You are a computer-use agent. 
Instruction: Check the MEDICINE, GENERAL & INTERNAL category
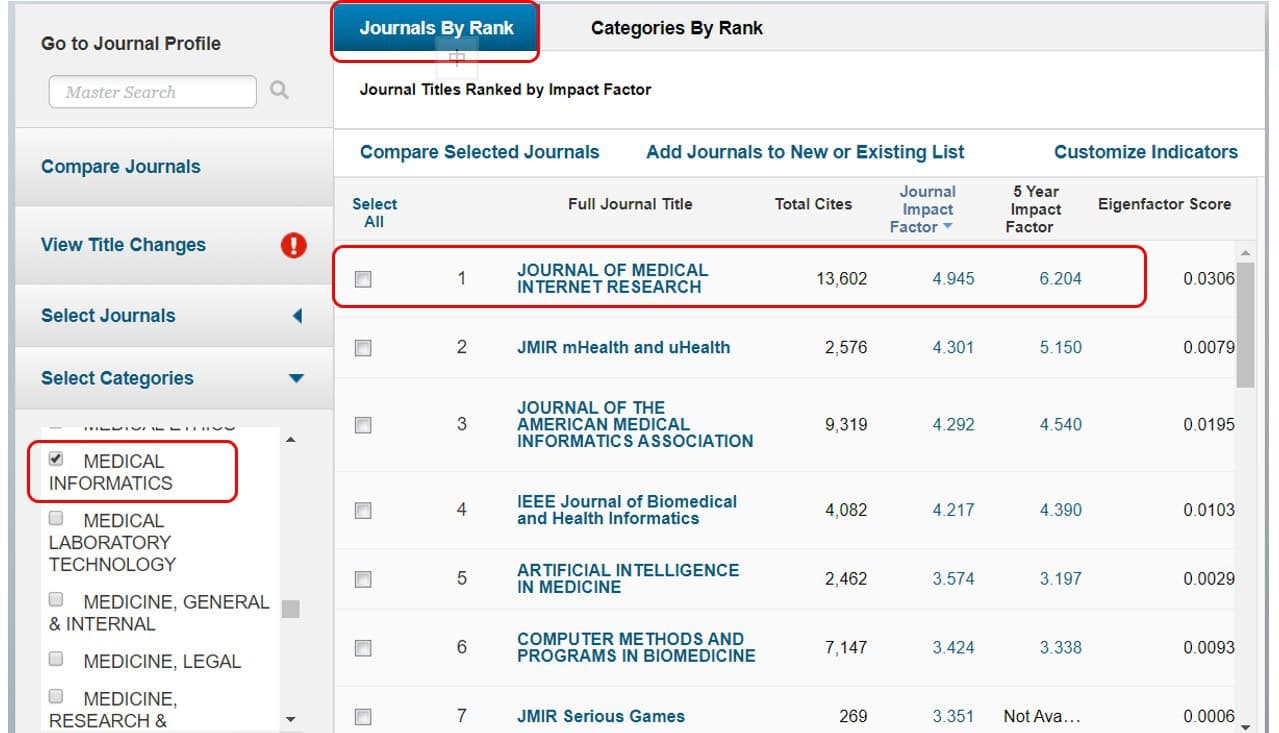click(56, 600)
